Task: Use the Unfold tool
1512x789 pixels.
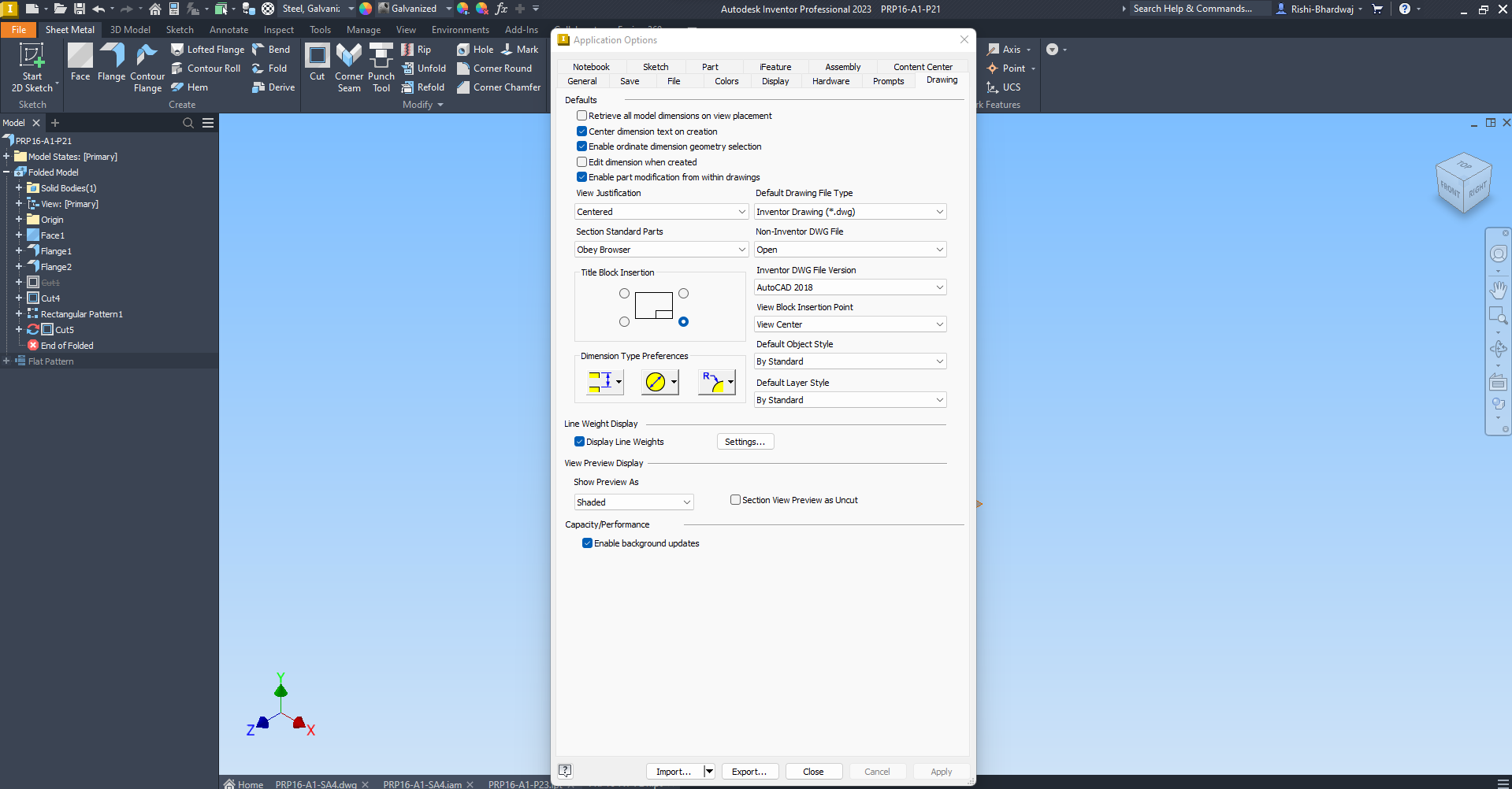Action: pyautogui.click(x=424, y=69)
